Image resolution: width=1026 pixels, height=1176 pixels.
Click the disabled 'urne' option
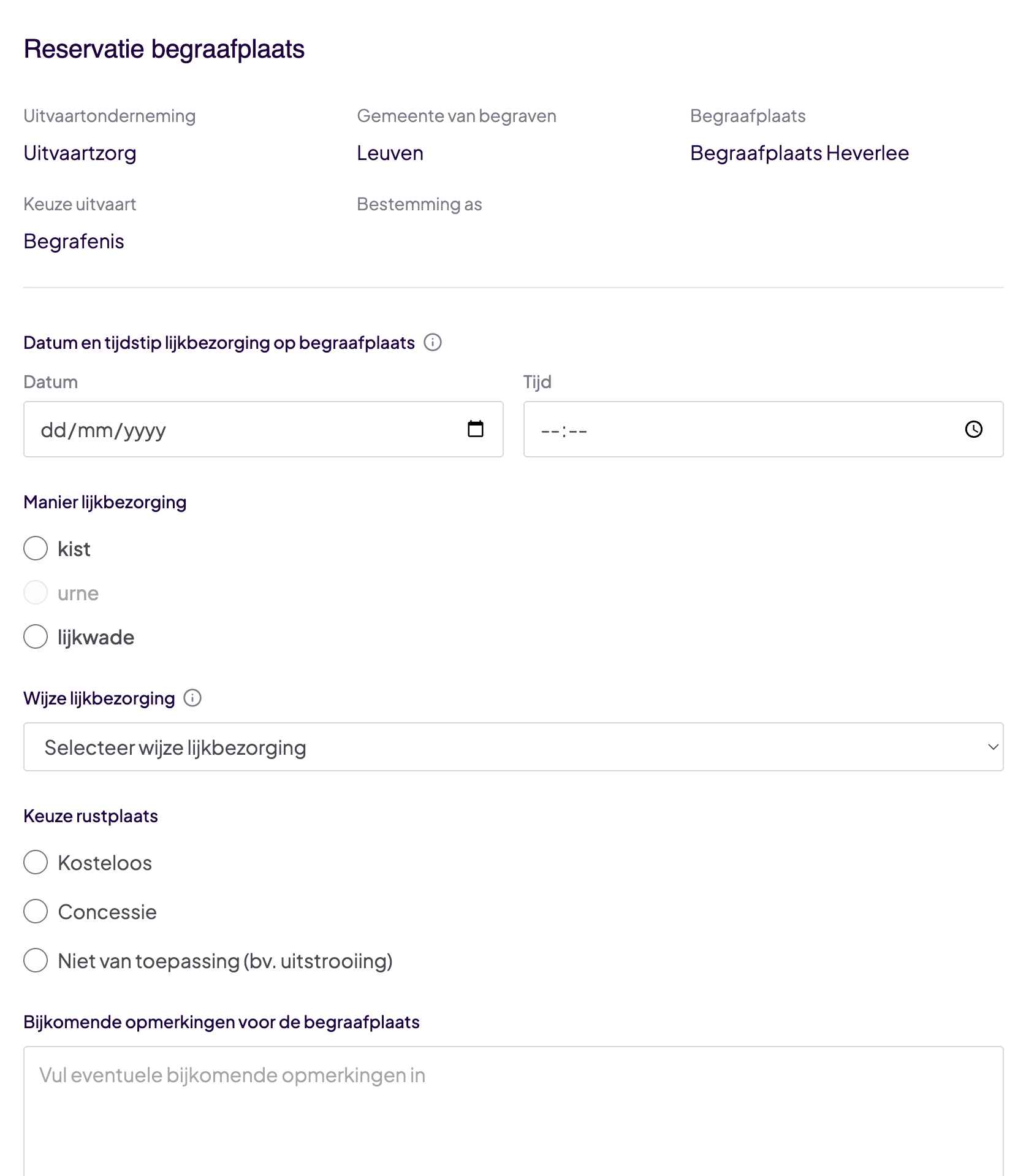[x=36, y=593]
